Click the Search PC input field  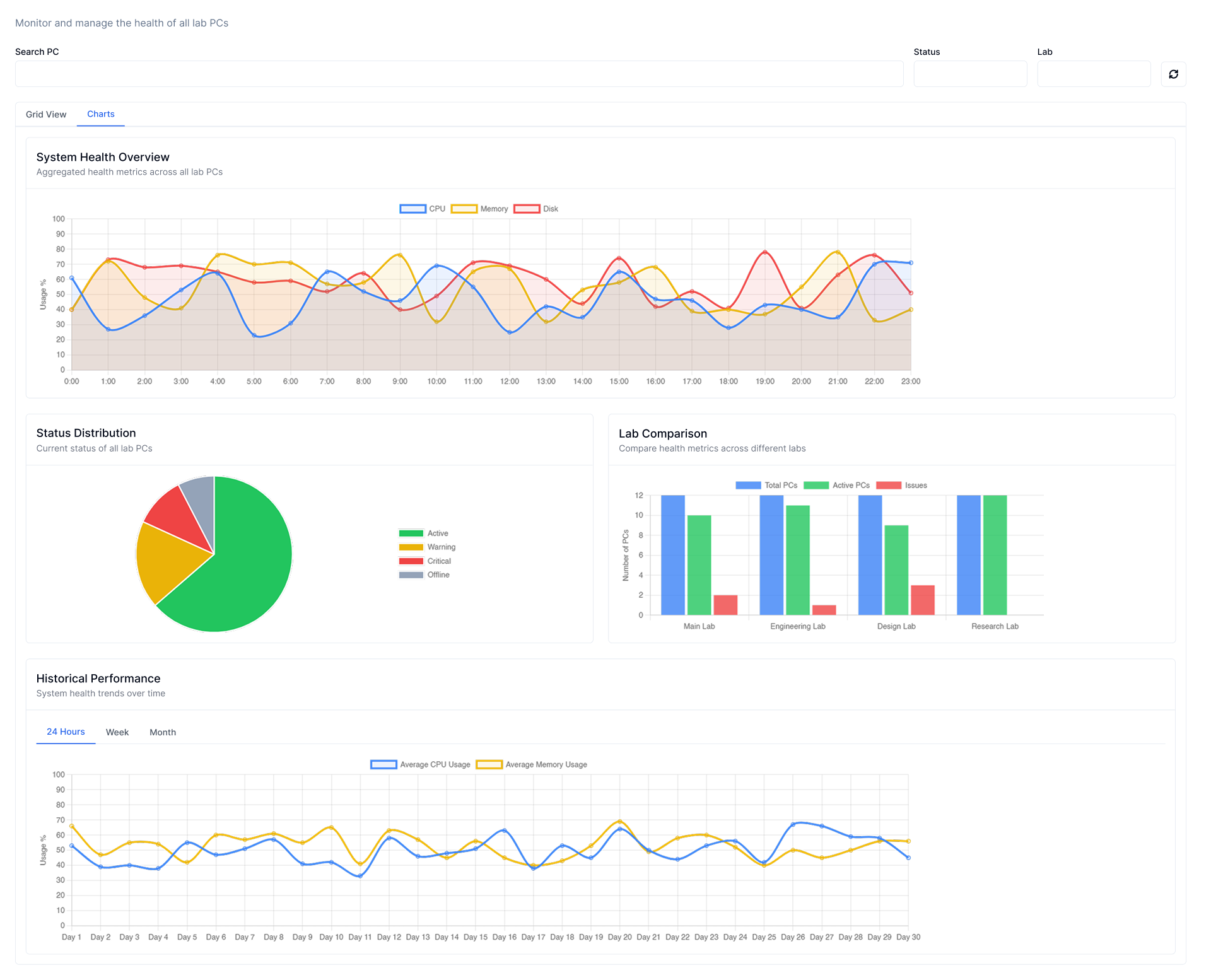(459, 74)
